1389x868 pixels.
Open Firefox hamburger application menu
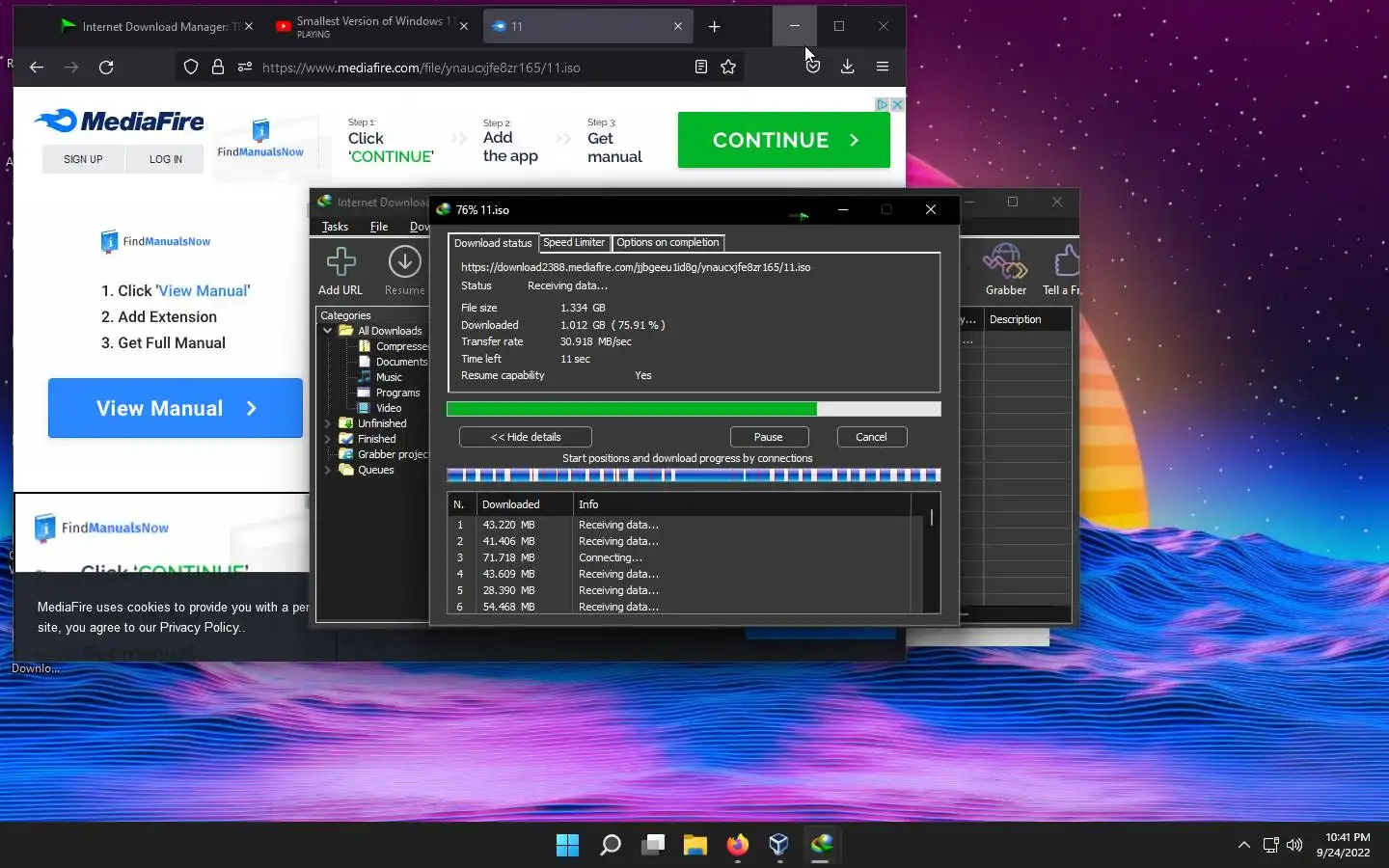[882, 67]
